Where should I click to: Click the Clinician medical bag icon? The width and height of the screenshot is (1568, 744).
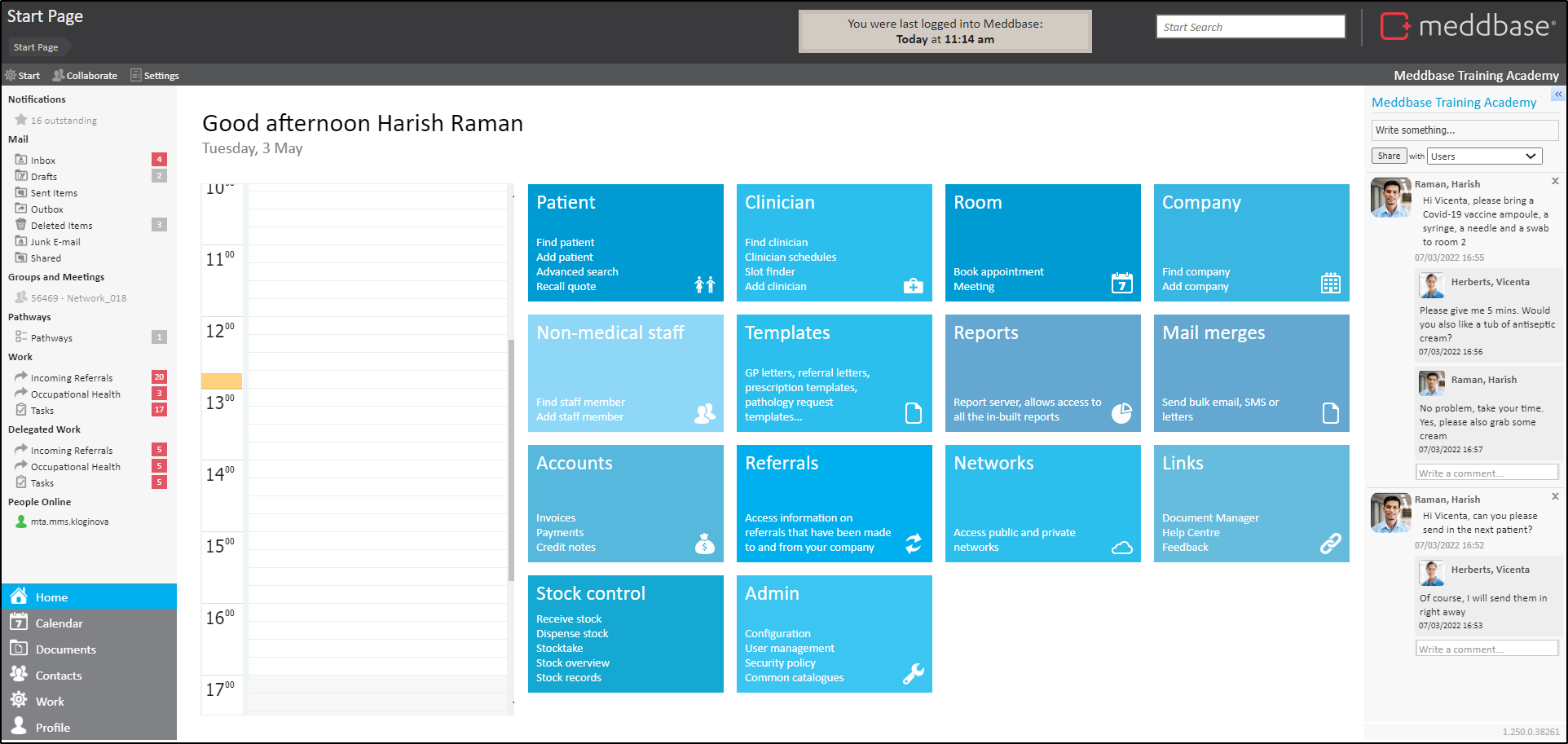(913, 285)
